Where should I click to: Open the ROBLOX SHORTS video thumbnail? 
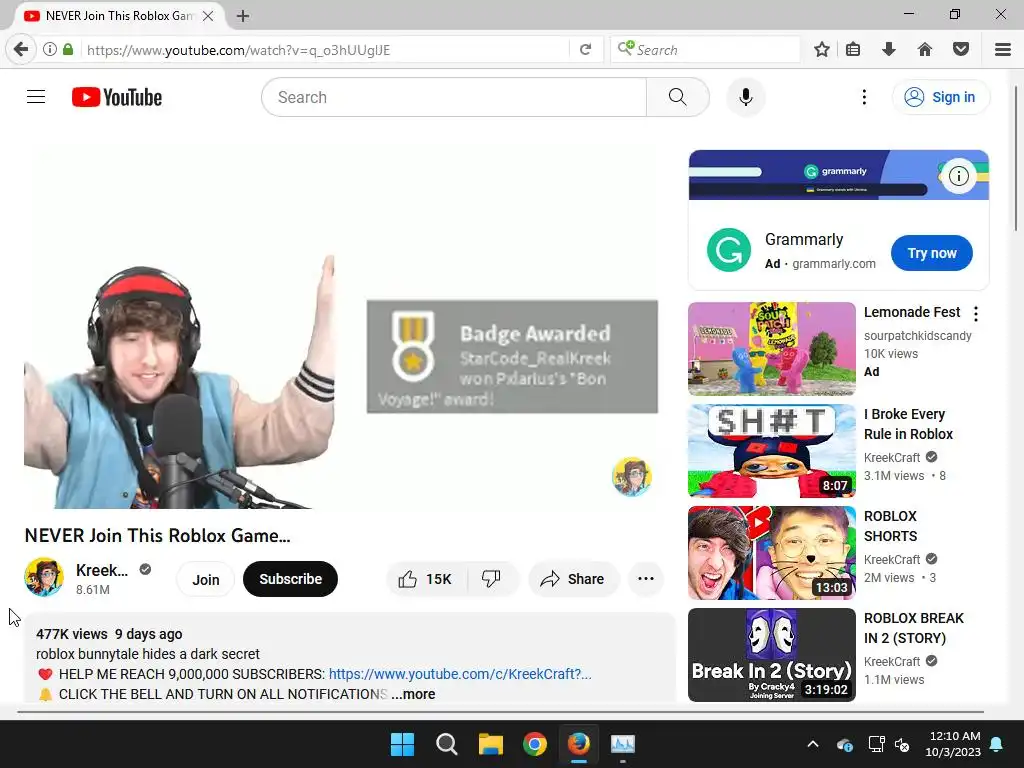[x=771, y=552]
